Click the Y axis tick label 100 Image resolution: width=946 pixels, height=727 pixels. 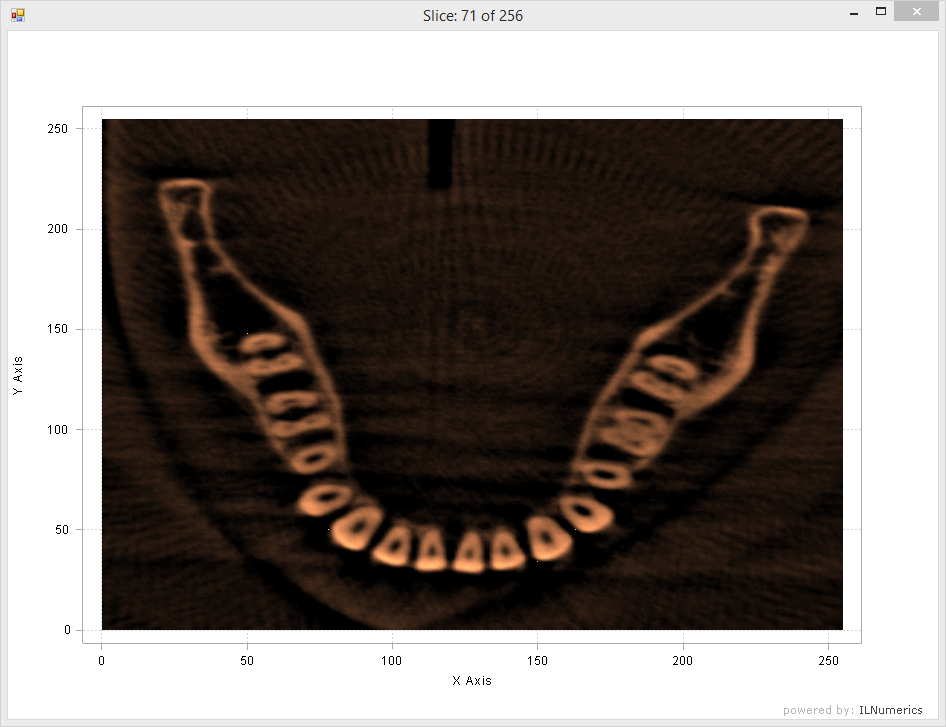click(x=57, y=430)
